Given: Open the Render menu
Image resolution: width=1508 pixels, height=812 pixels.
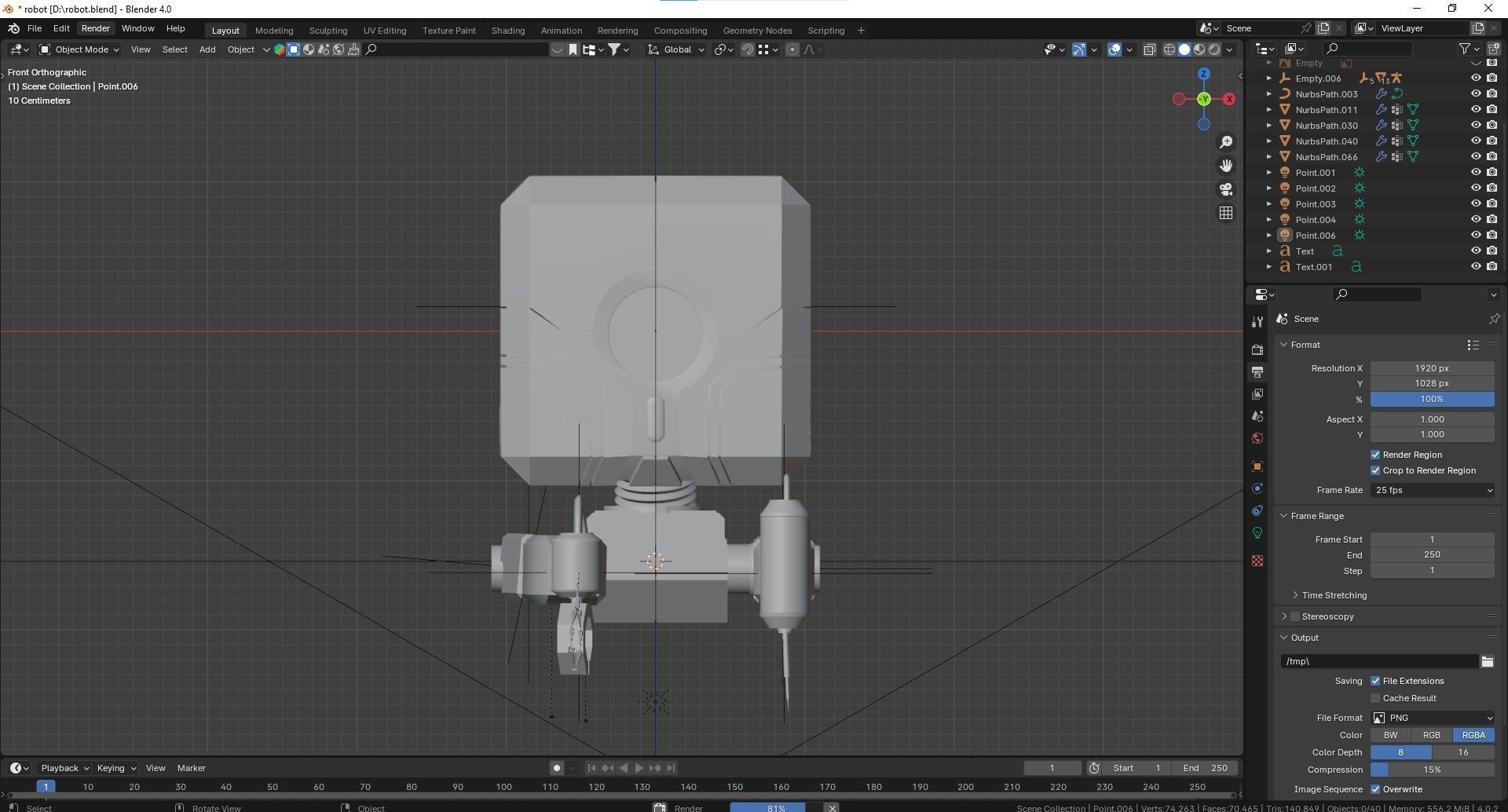Looking at the screenshot, I should point(96,28).
